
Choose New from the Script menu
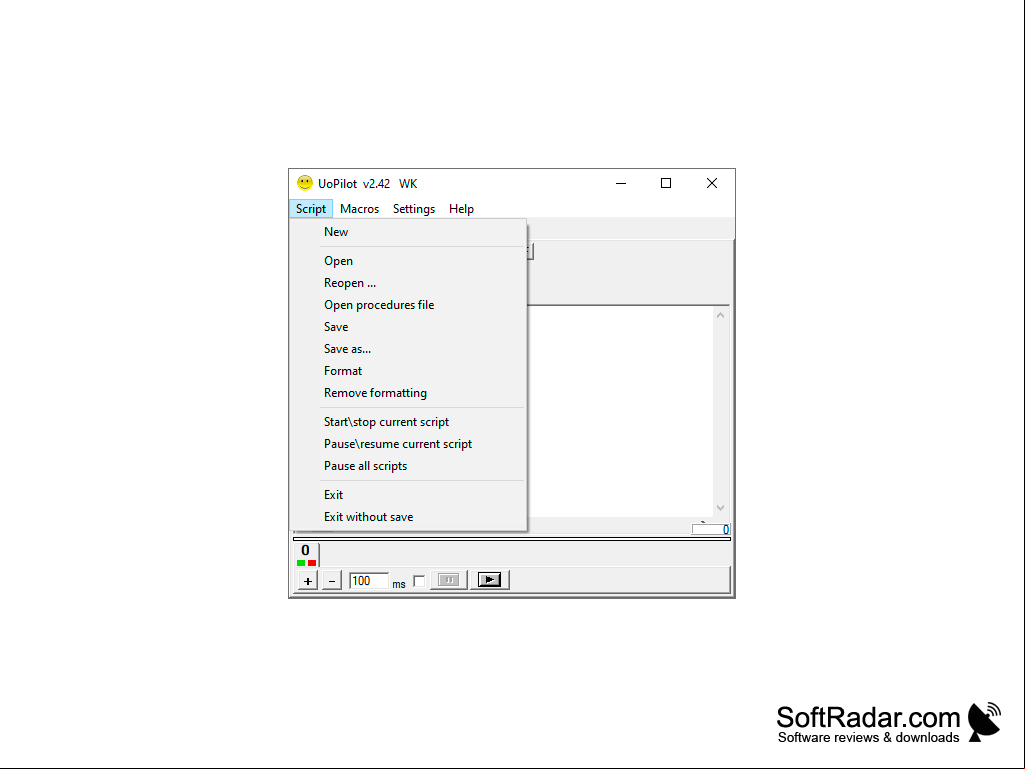coord(408,232)
